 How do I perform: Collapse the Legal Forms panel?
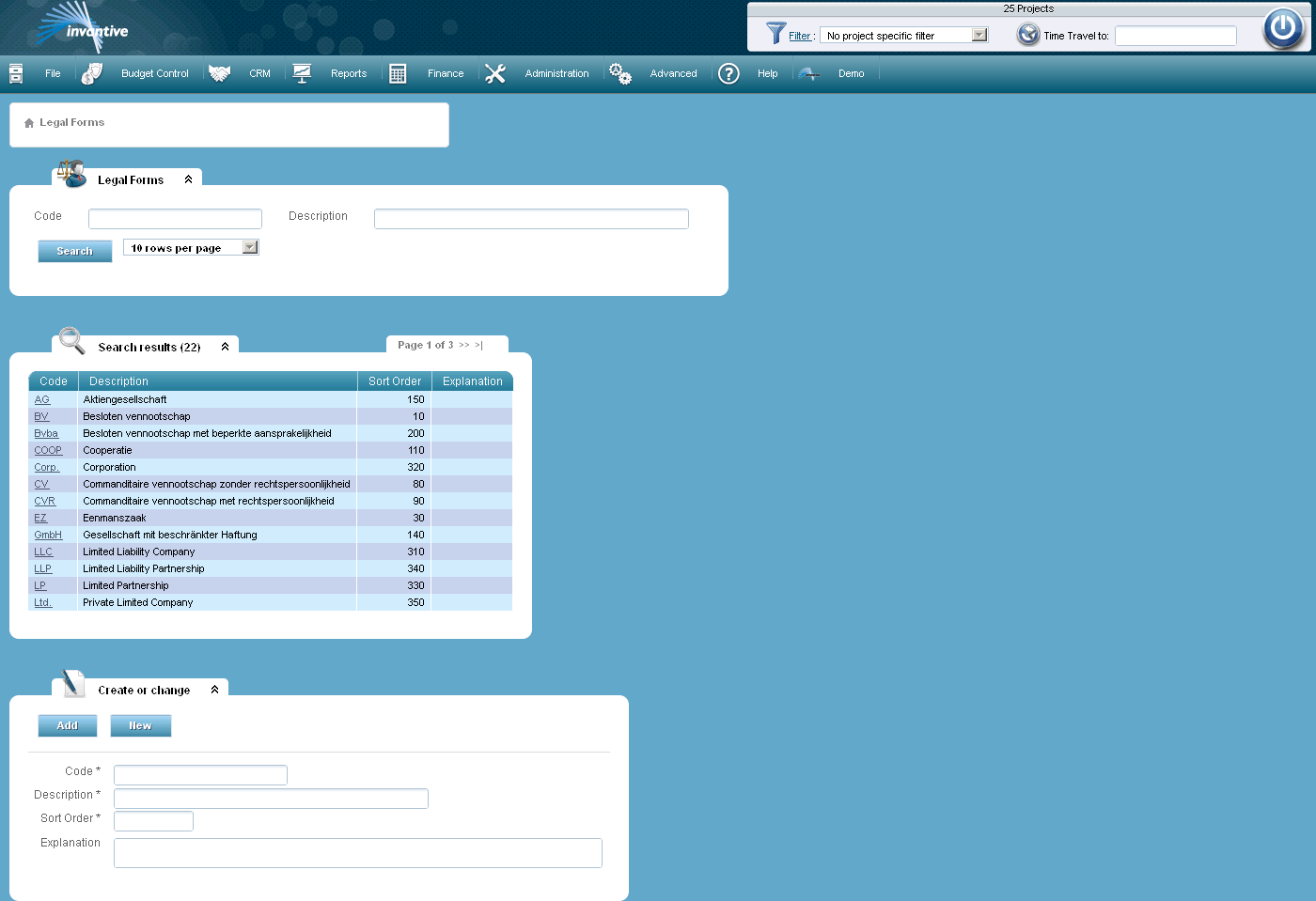click(x=188, y=179)
